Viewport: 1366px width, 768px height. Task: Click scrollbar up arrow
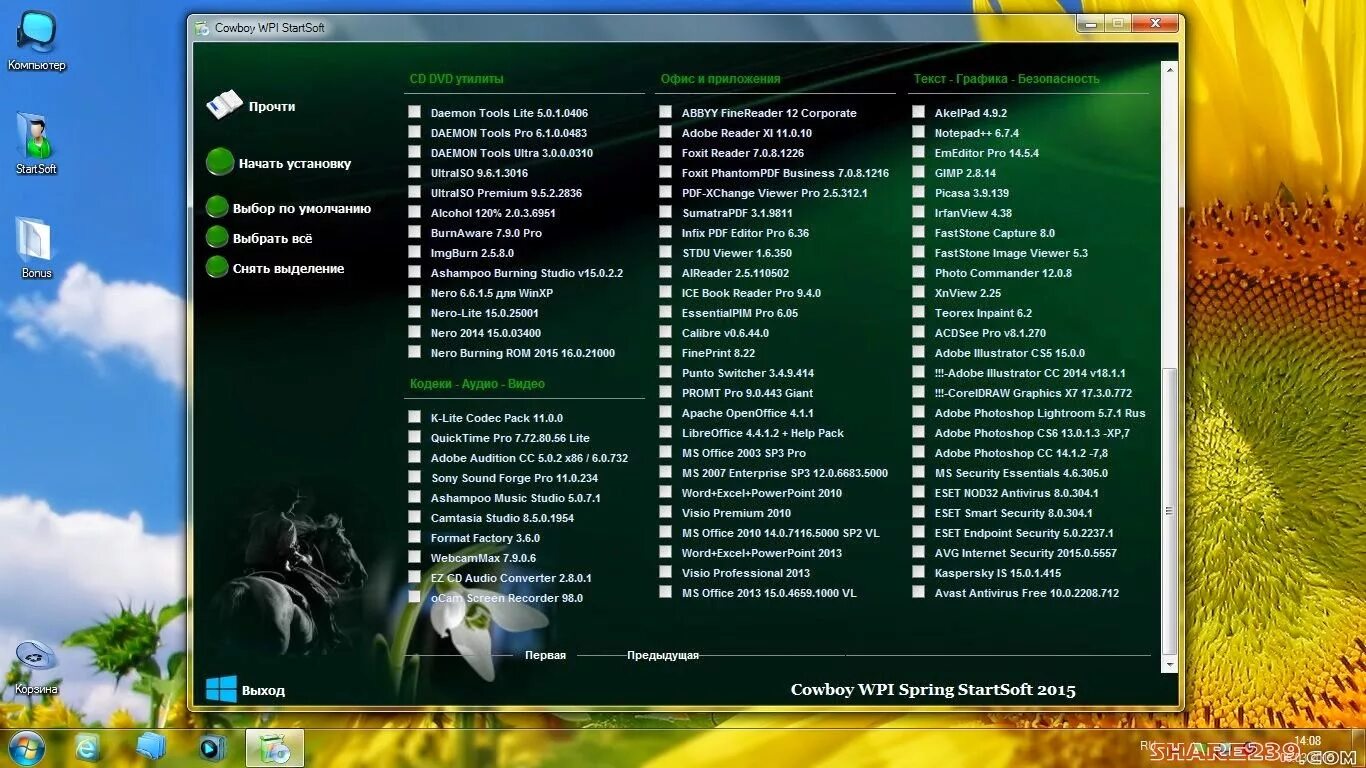coord(1170,69)
